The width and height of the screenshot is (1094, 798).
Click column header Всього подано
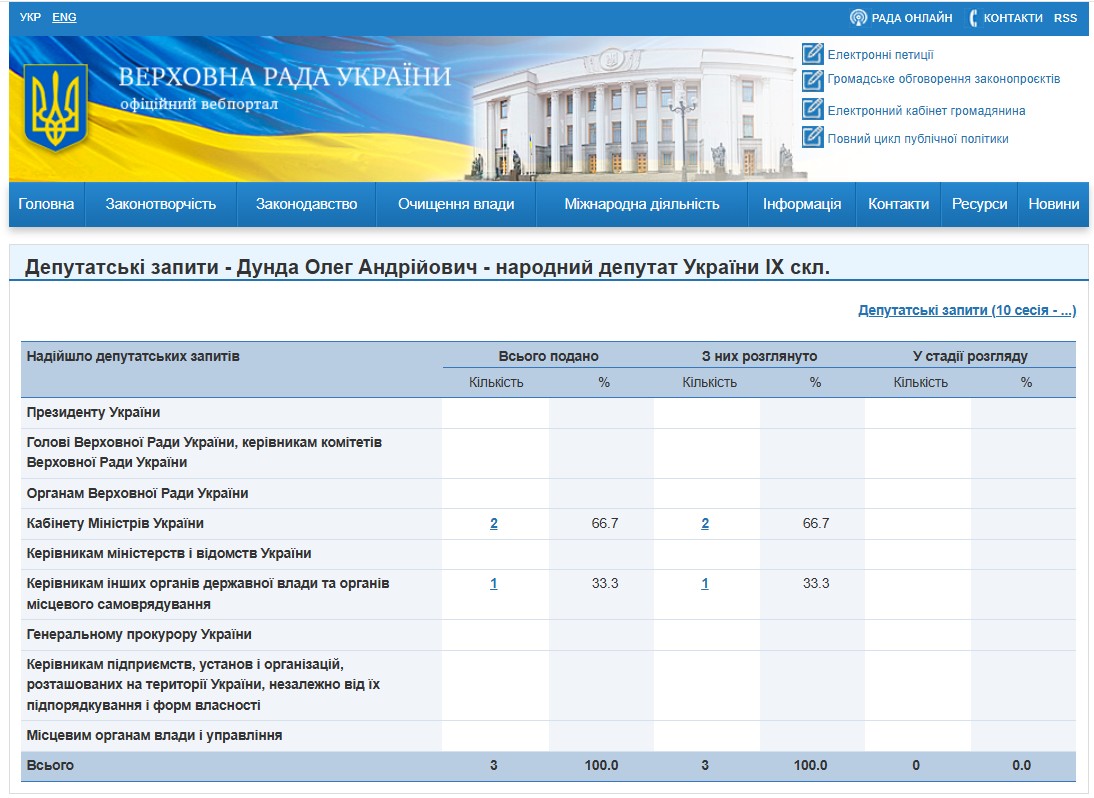tap(548, 356)
